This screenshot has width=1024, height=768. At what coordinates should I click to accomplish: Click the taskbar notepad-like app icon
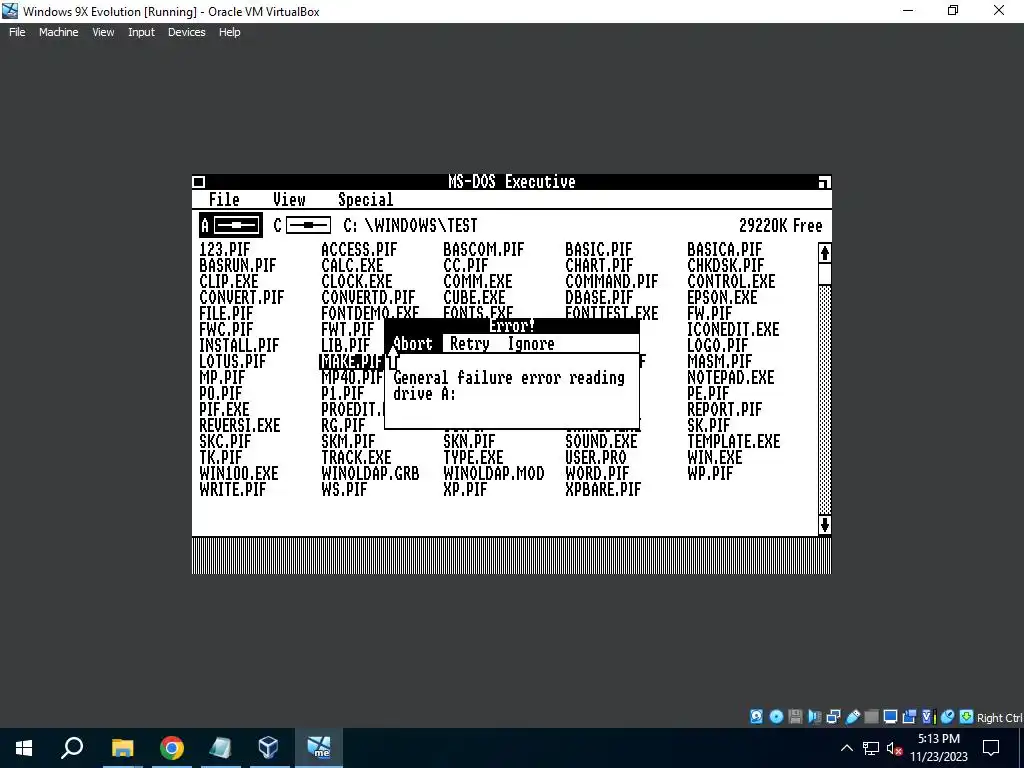[220, 748]
